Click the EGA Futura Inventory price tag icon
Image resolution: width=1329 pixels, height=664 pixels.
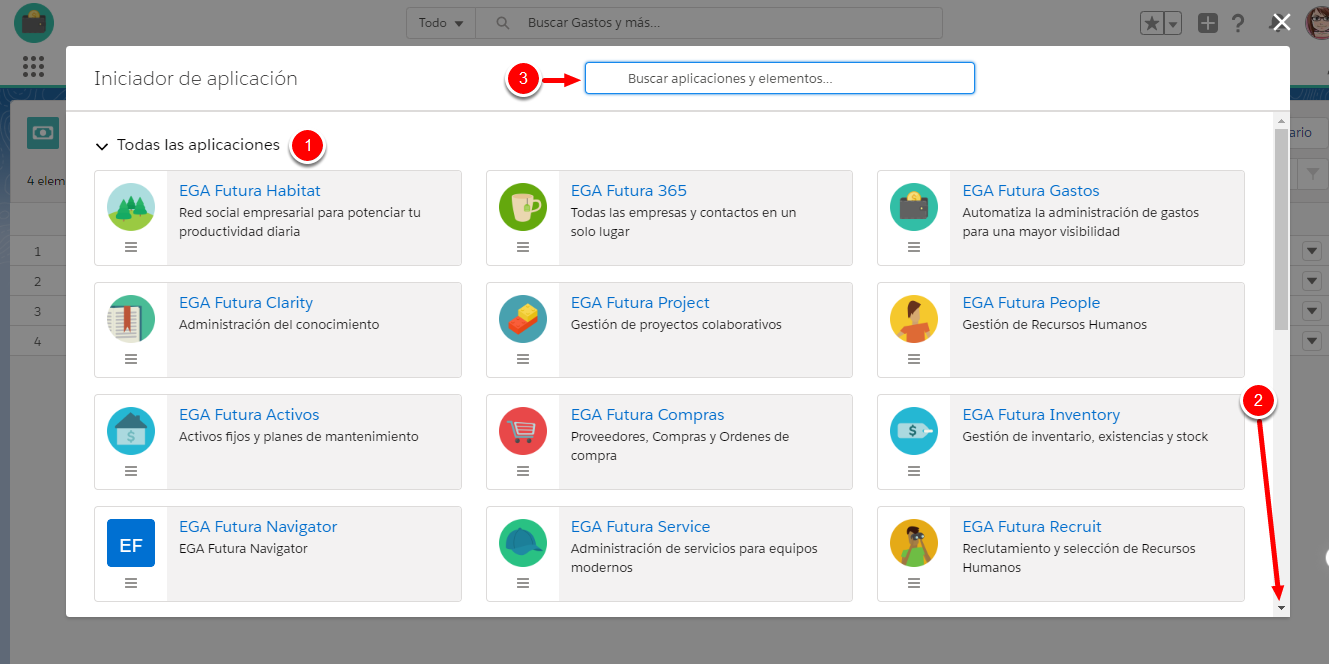[x=914, y=431]
